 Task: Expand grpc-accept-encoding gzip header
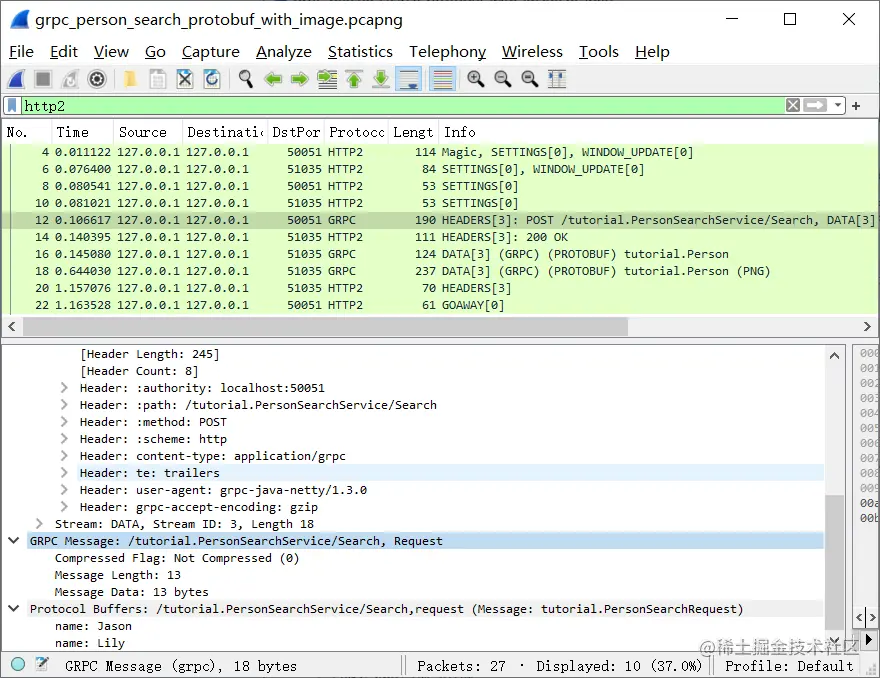tap(64, 507)
